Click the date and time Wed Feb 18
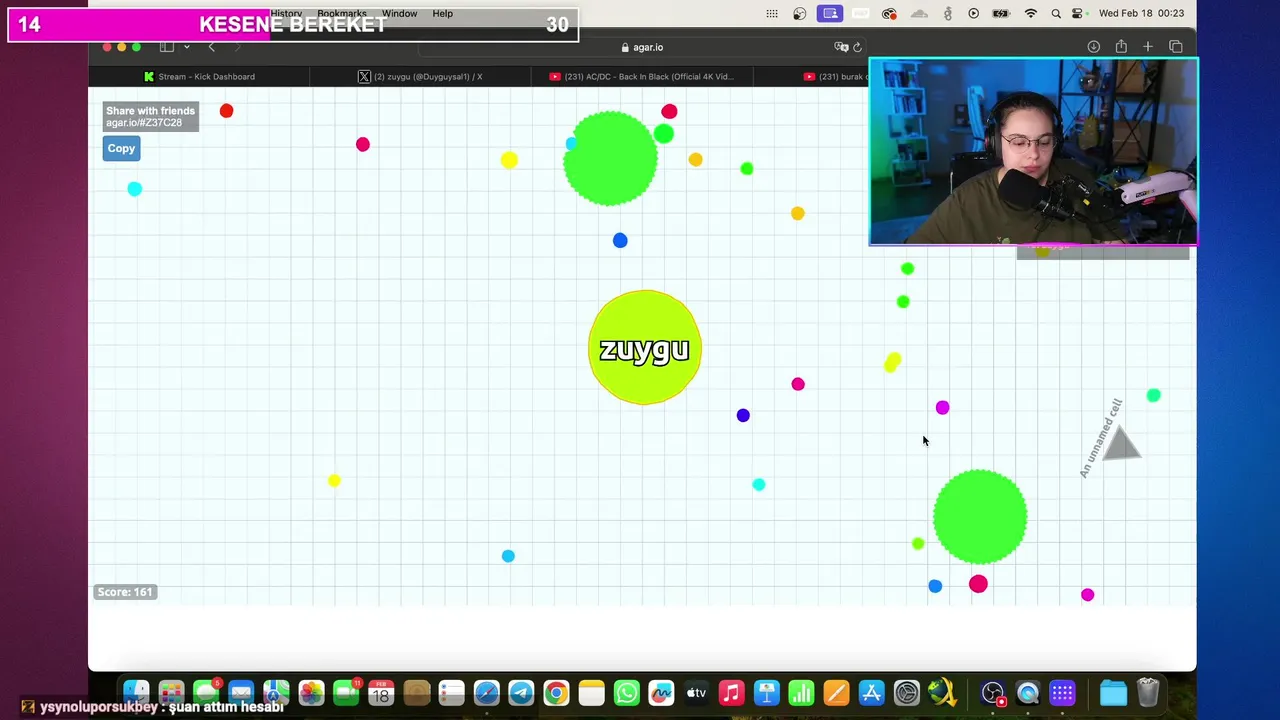The image size is (1280, 720). click(1141, 14)
